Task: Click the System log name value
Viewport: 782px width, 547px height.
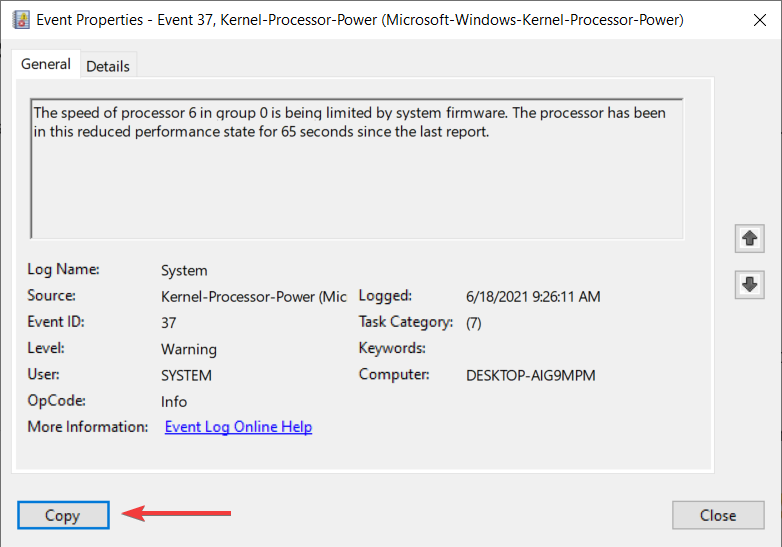Action: [x=184, y=270]
